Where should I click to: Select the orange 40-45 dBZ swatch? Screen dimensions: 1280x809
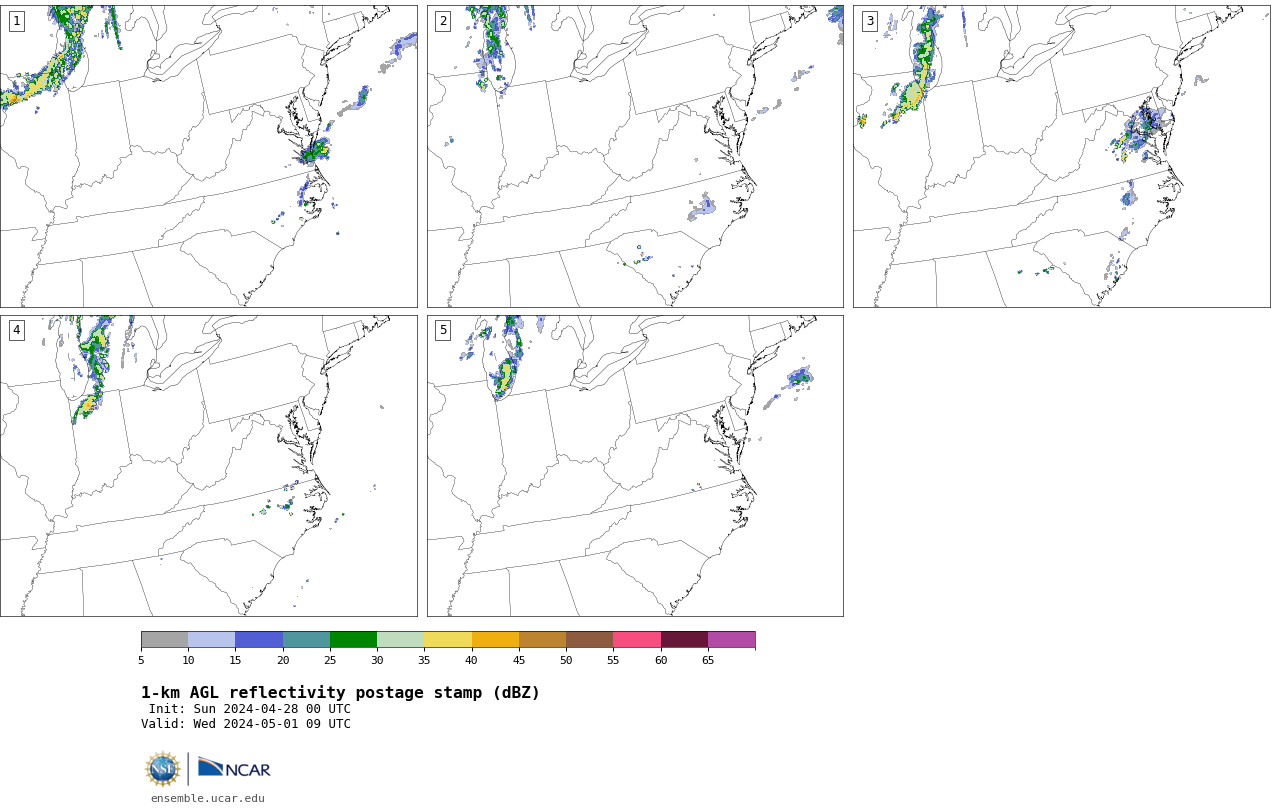(495, 640)
